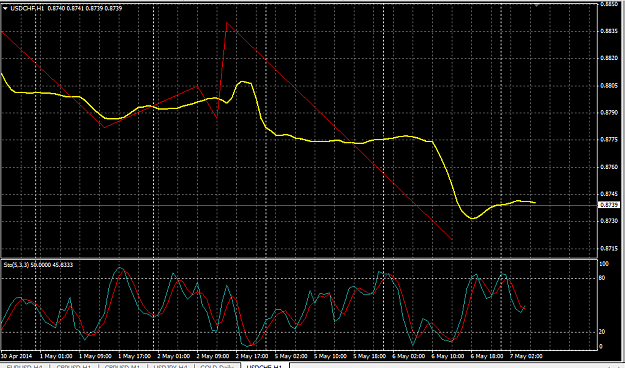Switch to the EURUSD,H1 chart tab

(x=24, y=366)
